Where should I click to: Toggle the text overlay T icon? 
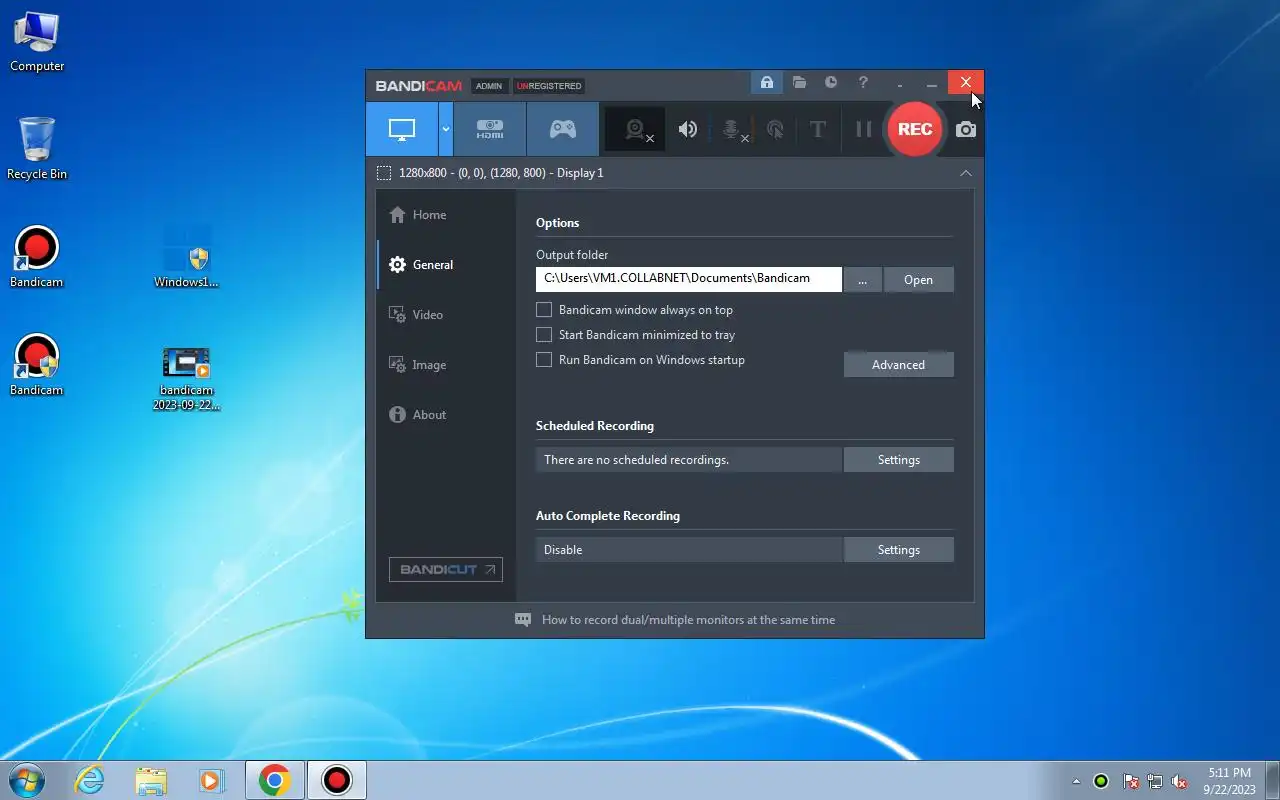[x=818, y=129]
